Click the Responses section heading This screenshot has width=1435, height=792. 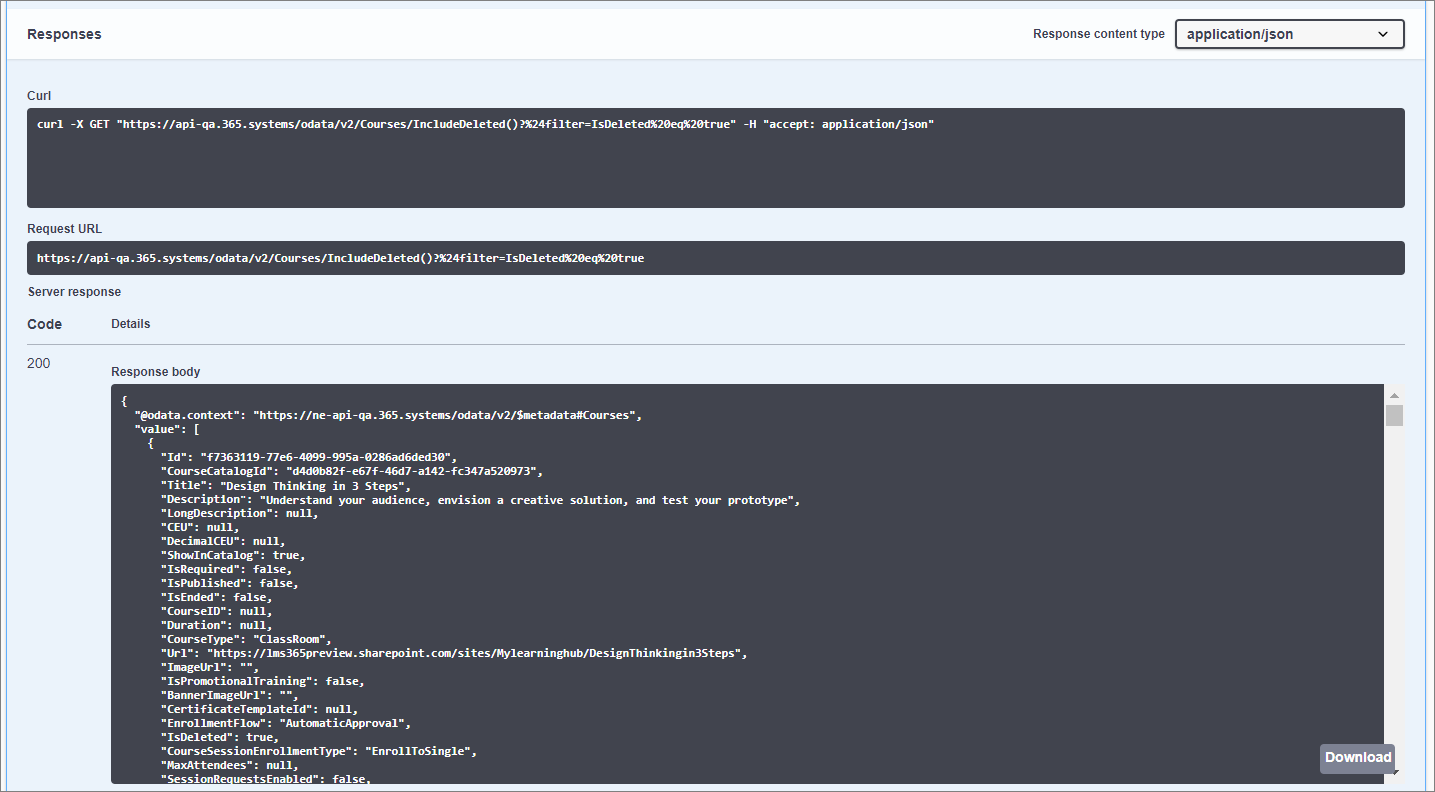(64, 34)
